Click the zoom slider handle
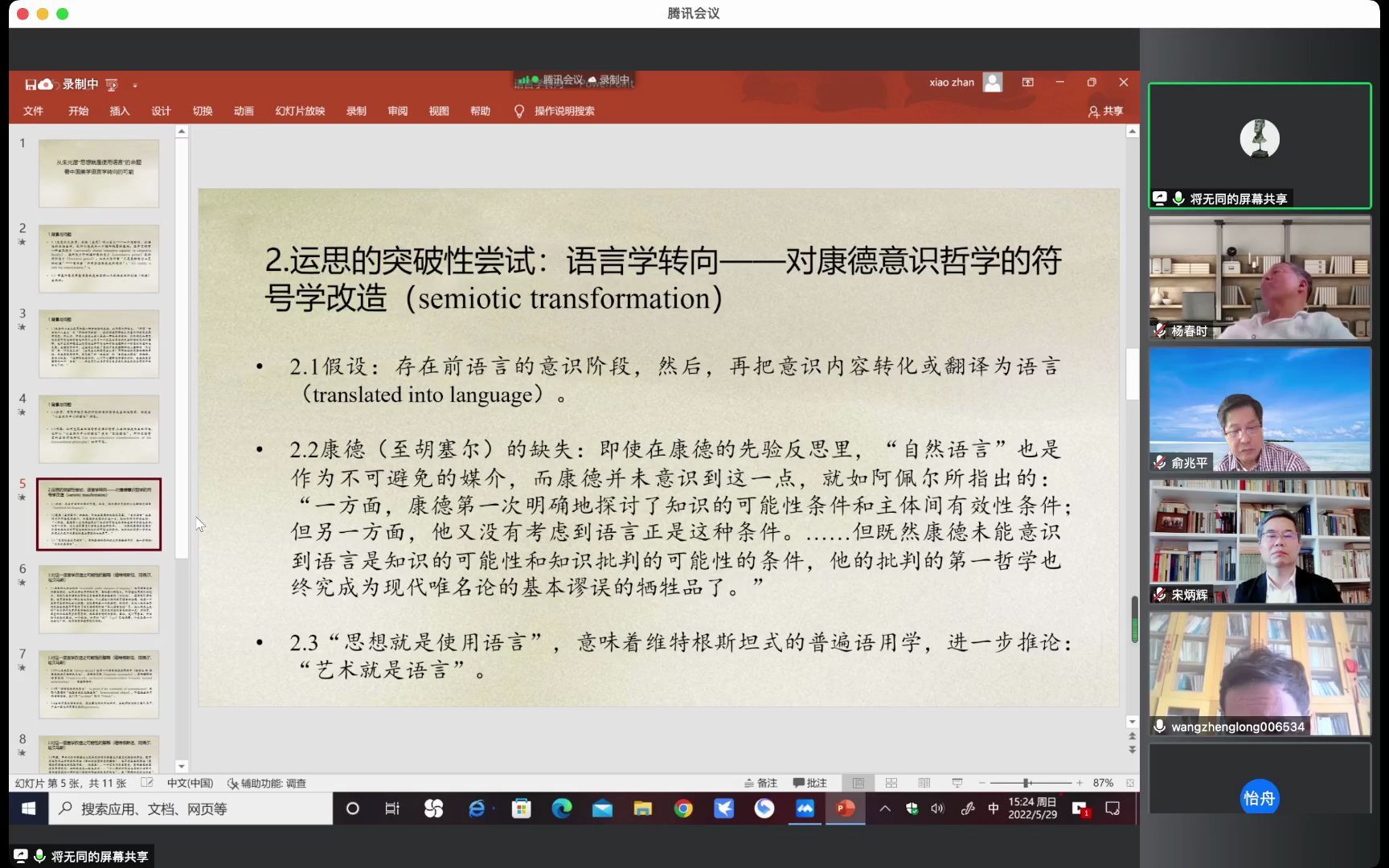 1026,783
